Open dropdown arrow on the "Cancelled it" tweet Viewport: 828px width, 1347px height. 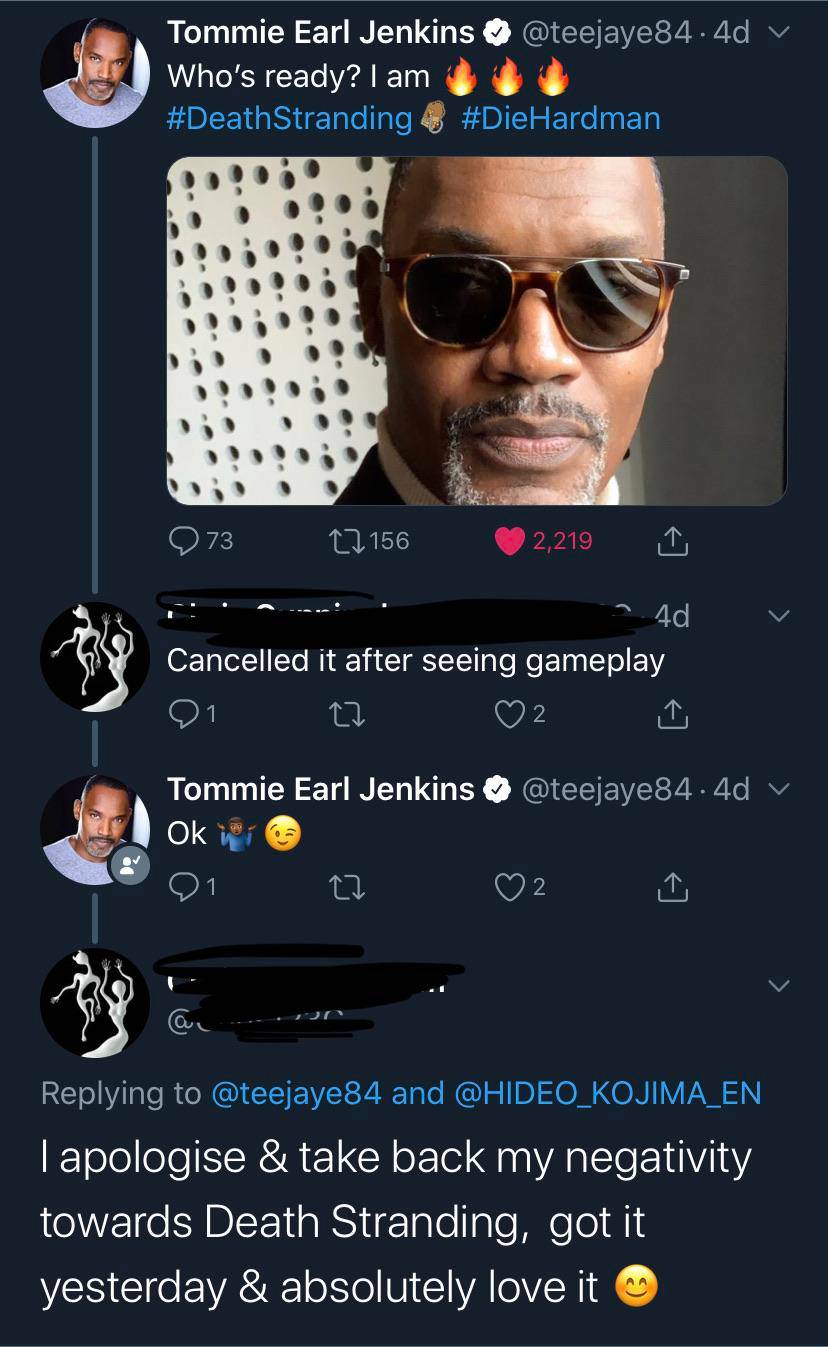(778, 615)
